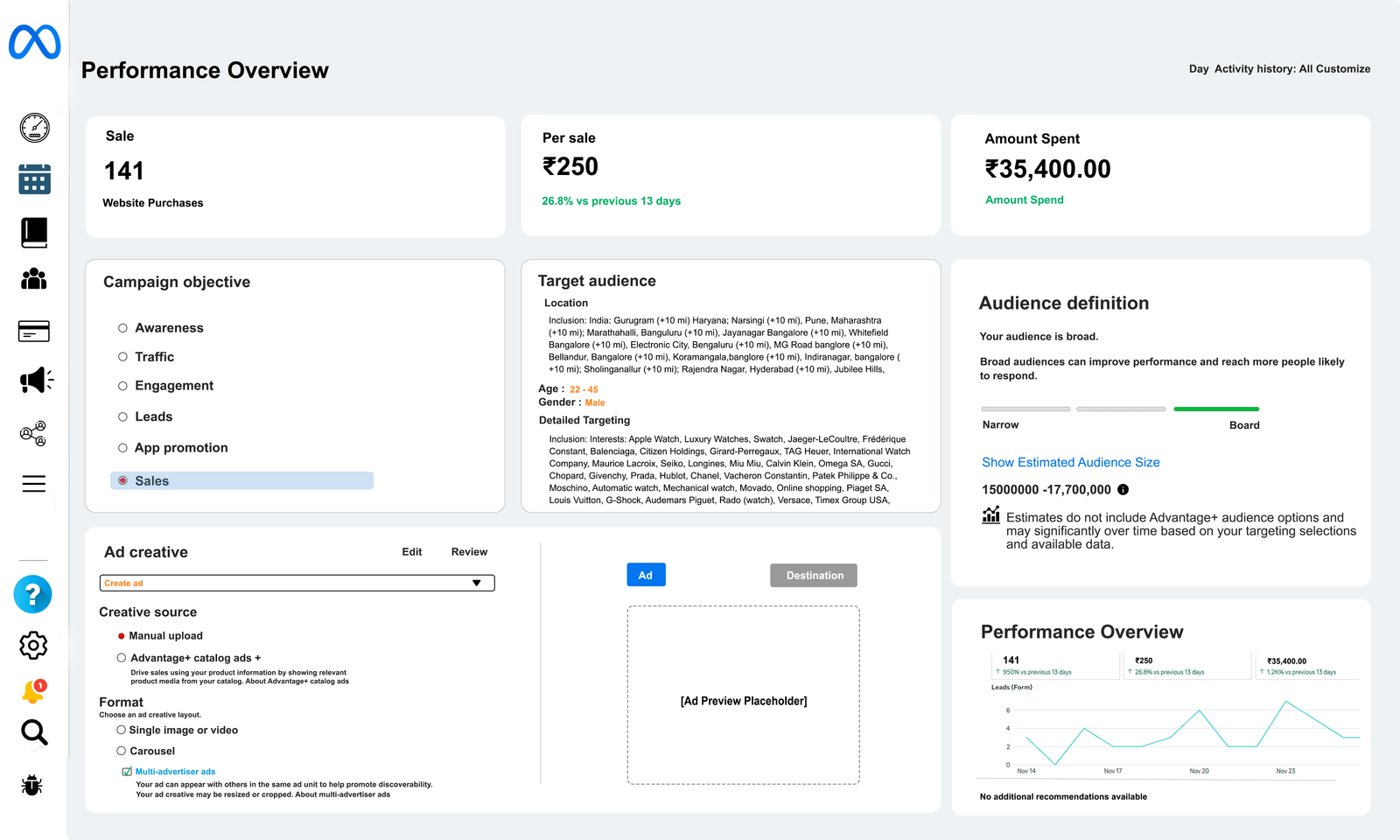1400x840 pixels.
Task: Choose the Carousel format option
Action: 122,751
